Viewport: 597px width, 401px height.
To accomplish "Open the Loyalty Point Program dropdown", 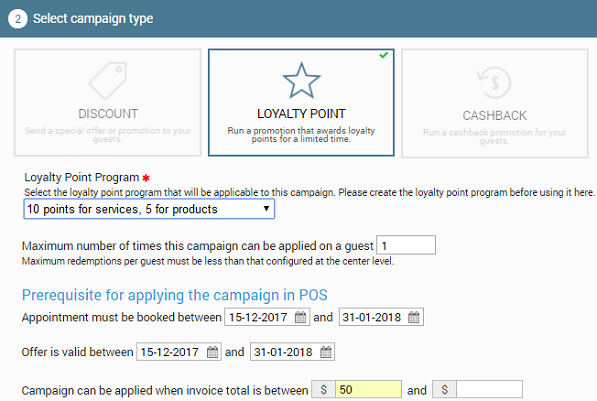I will (x=149, y=209).
